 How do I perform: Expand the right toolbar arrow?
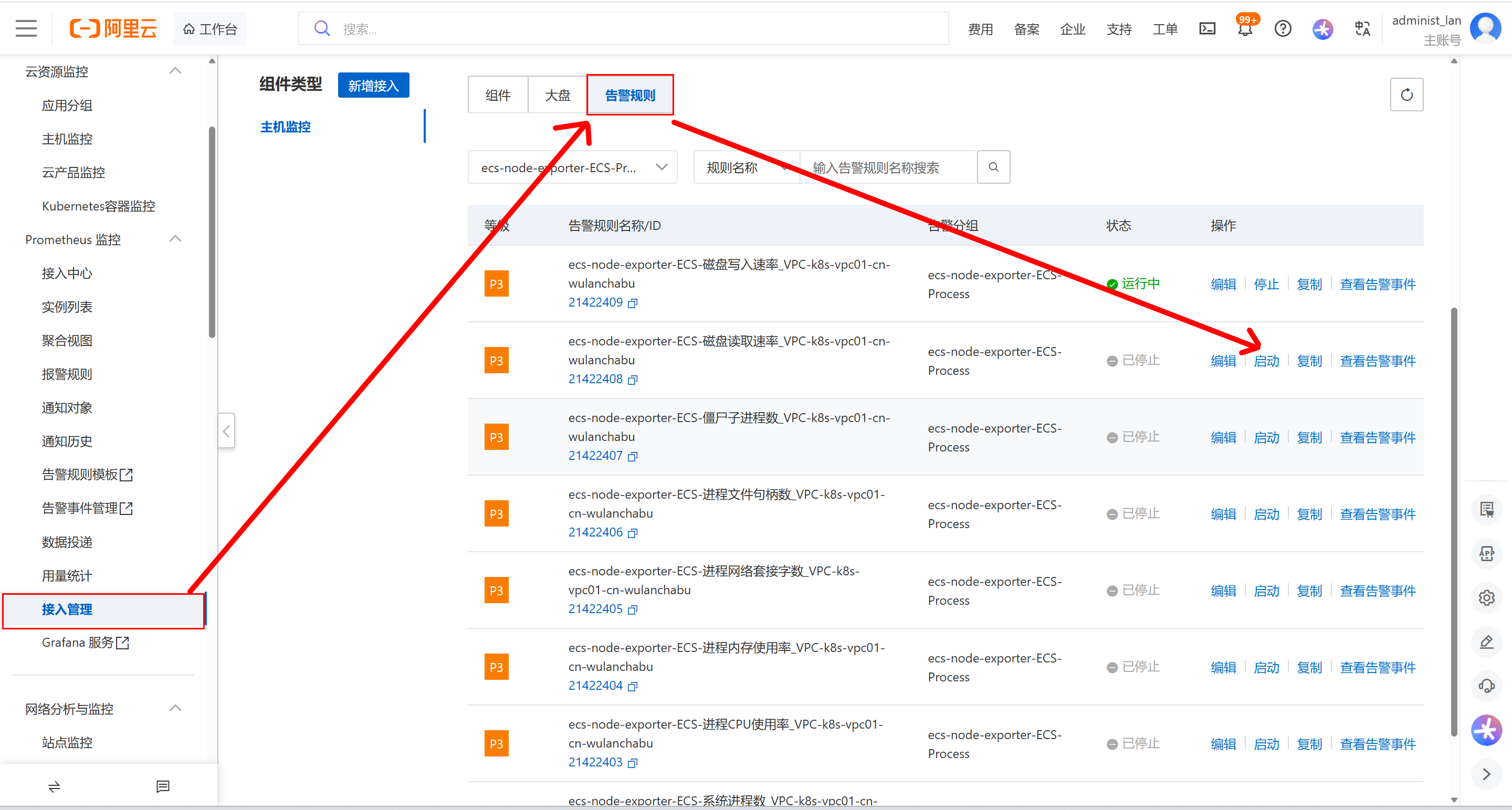(1486, 774)
